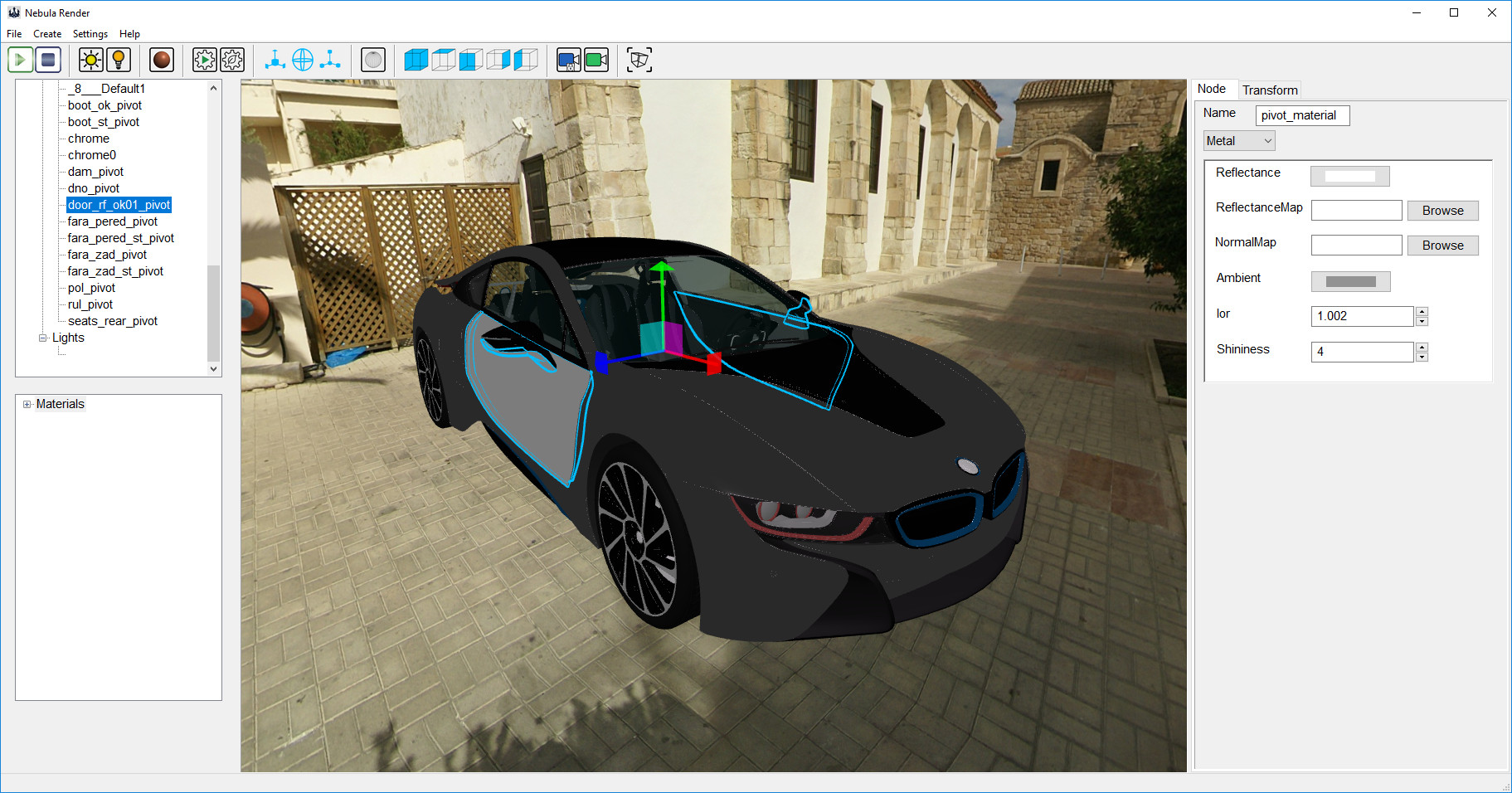This screenshot has height=793, width=1512.
Task: Select the fara_zad_pivot node
Action: pos(107,255)
